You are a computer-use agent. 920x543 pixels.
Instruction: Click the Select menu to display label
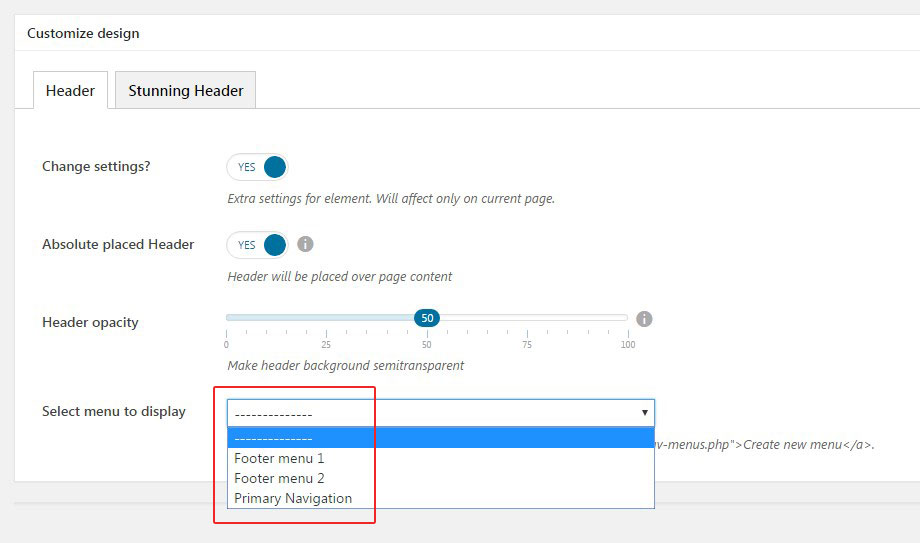[114, 411]
